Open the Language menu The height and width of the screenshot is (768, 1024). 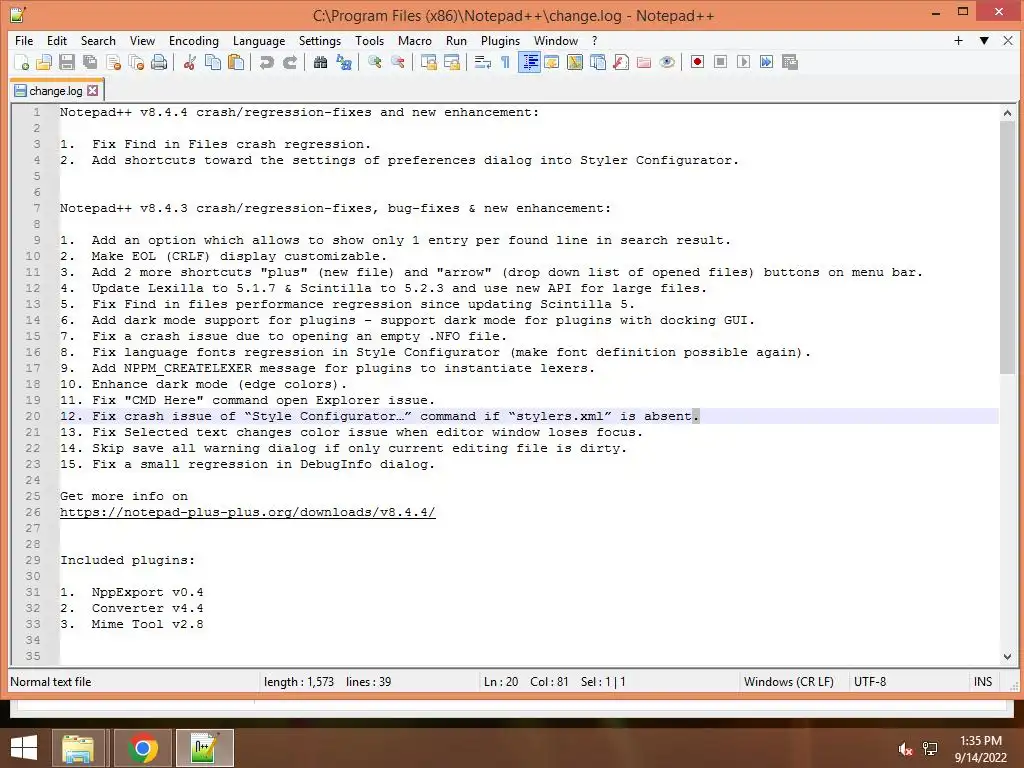click(x=259, y=40)
